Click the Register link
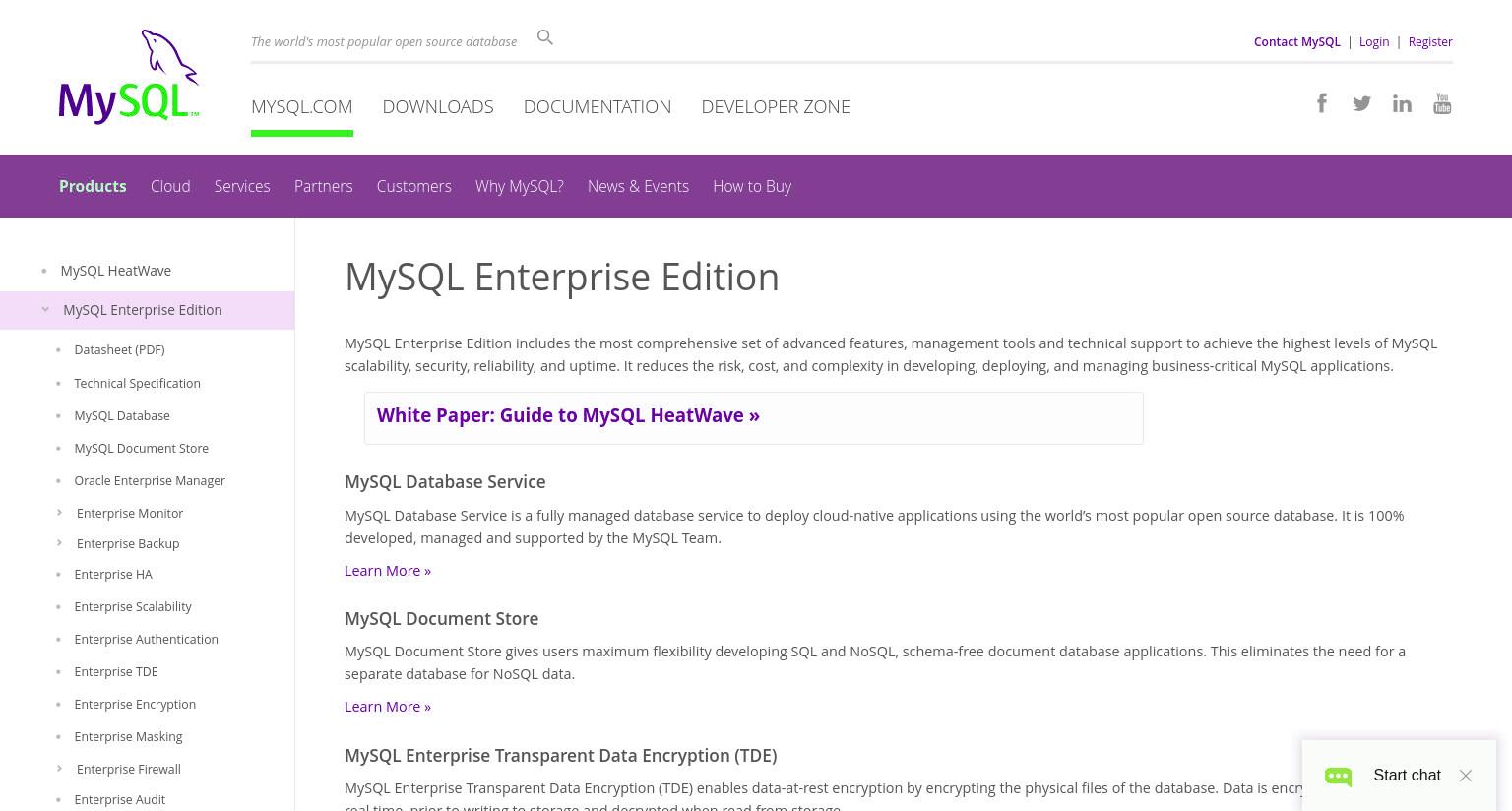 (x=1430, y=41)
